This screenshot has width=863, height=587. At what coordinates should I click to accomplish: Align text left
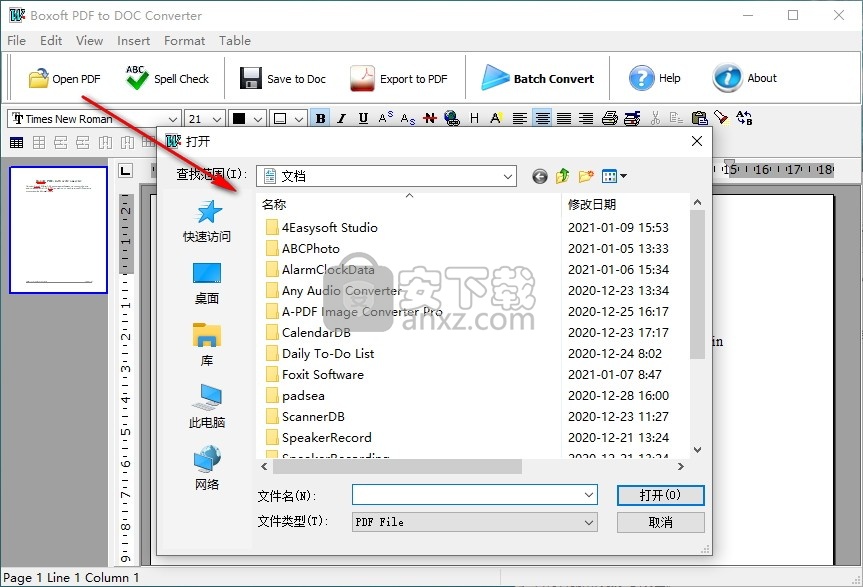(520, 118)
